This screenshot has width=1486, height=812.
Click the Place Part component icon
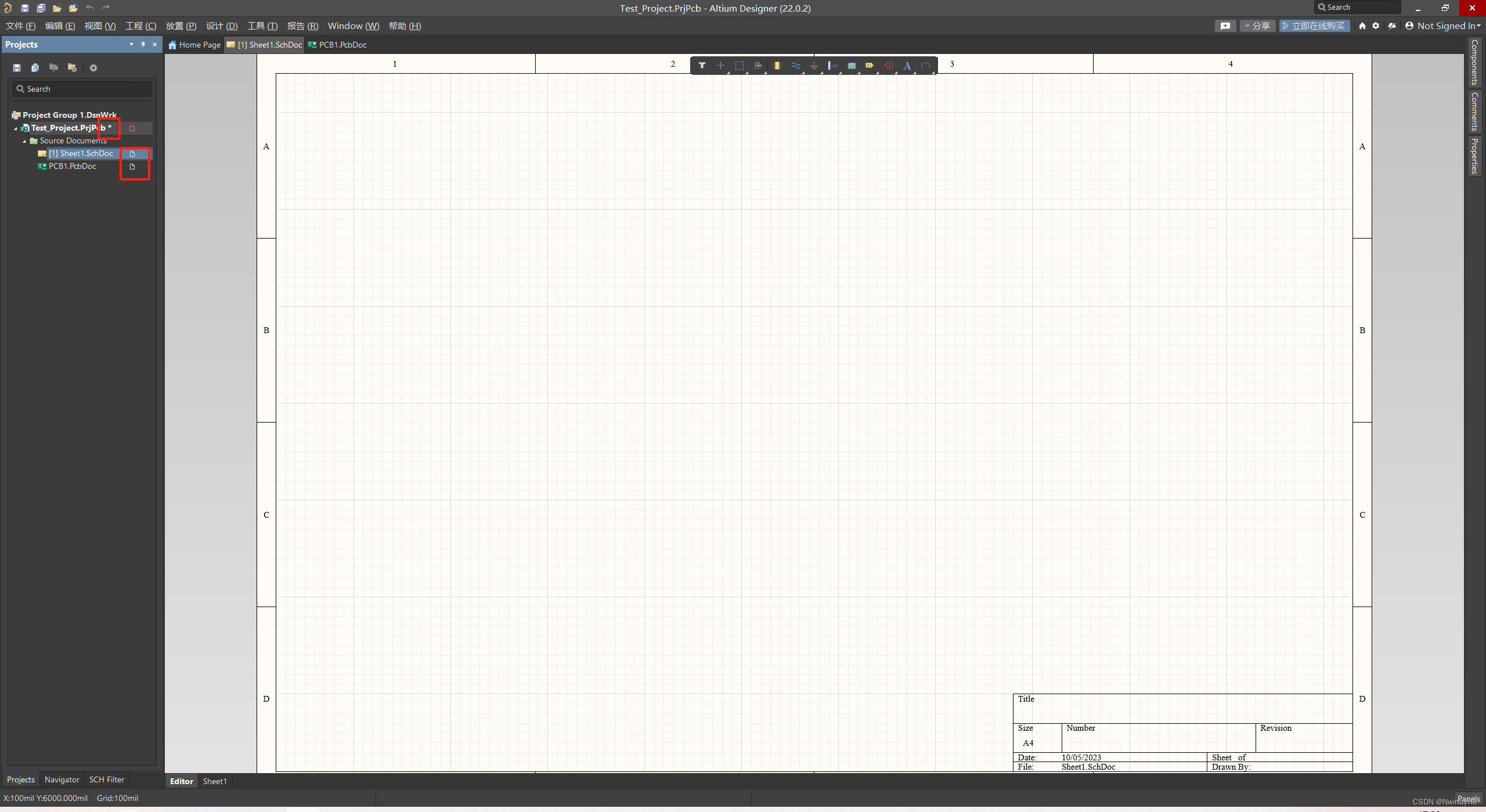[777, 66]
